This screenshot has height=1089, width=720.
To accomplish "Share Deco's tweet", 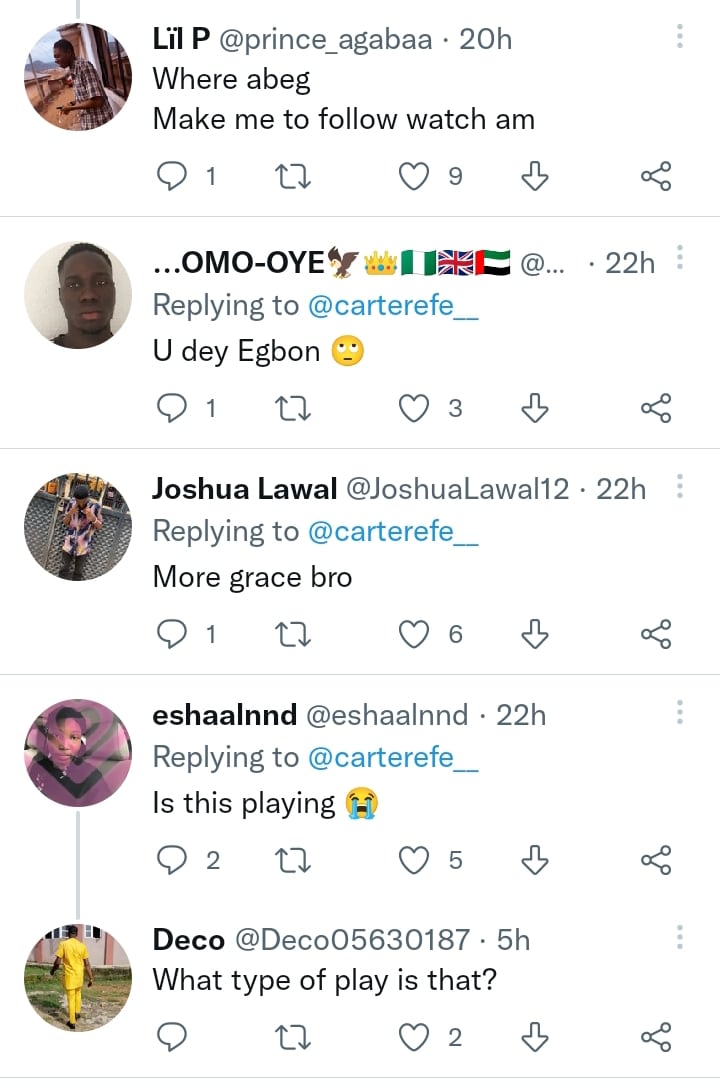I will click(x=655, y=1038).
